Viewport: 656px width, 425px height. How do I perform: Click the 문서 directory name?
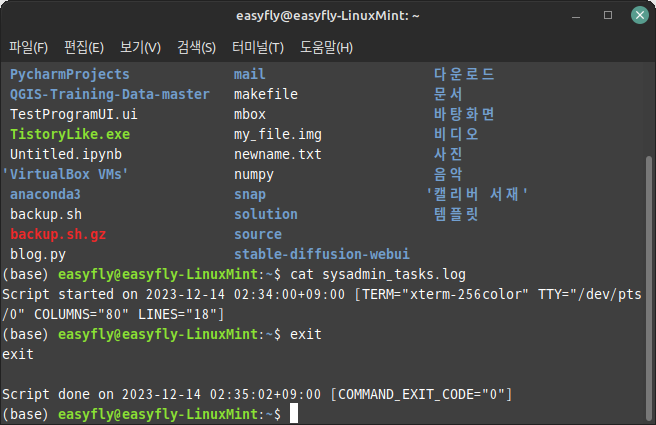[x=448, y=95]
